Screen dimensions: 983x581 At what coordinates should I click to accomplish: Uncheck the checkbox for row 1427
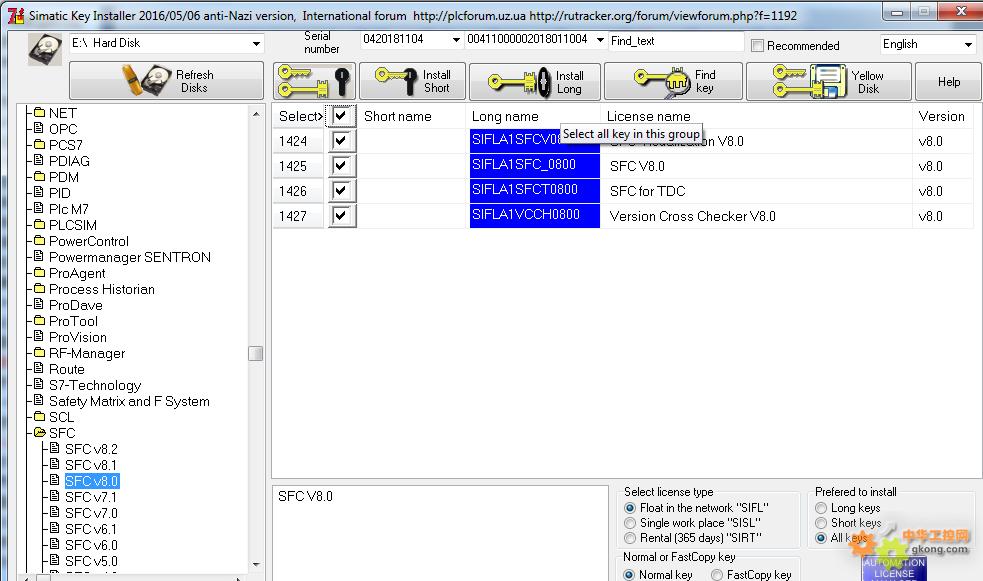pos(340,216)
